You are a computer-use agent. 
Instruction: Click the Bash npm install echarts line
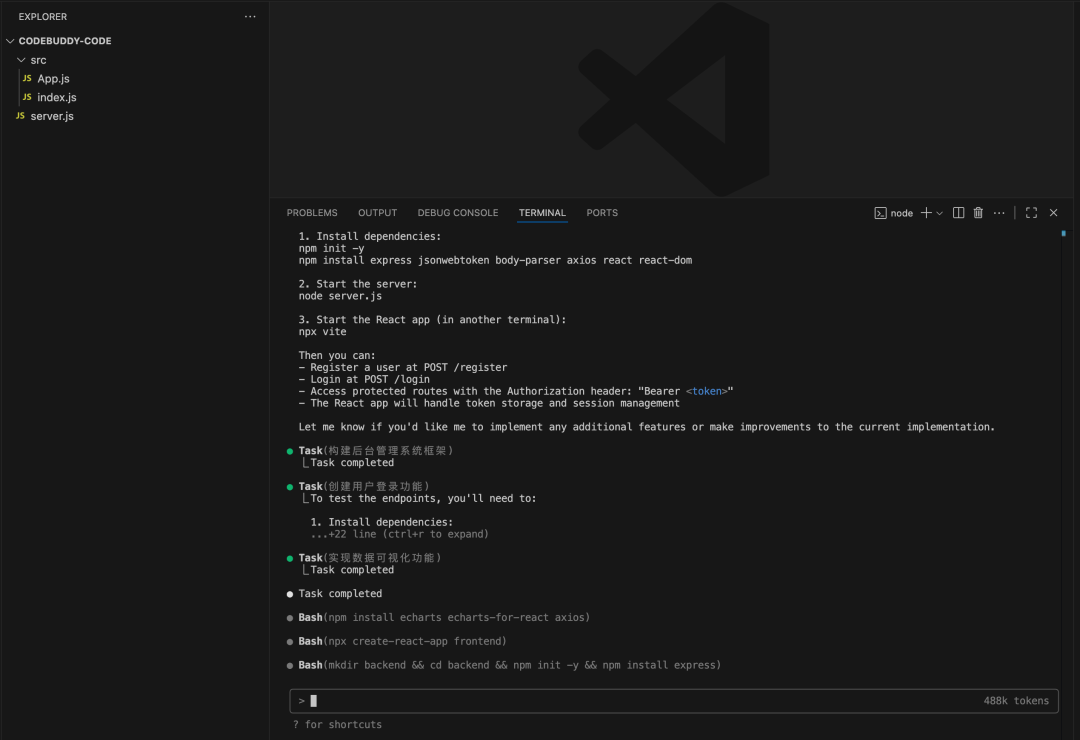[x=444, y=617]
